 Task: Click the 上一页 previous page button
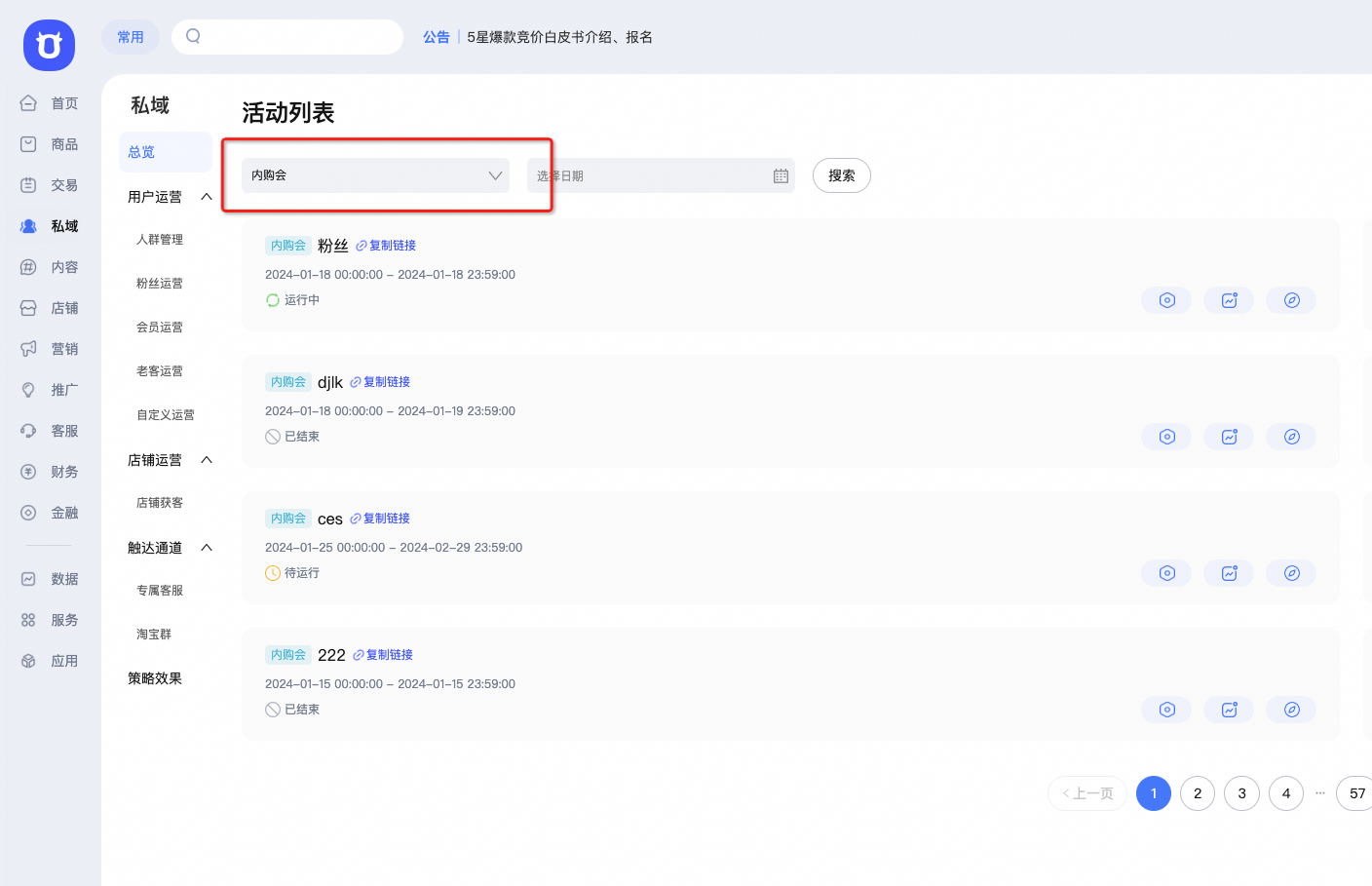[x=1087, y=793]
